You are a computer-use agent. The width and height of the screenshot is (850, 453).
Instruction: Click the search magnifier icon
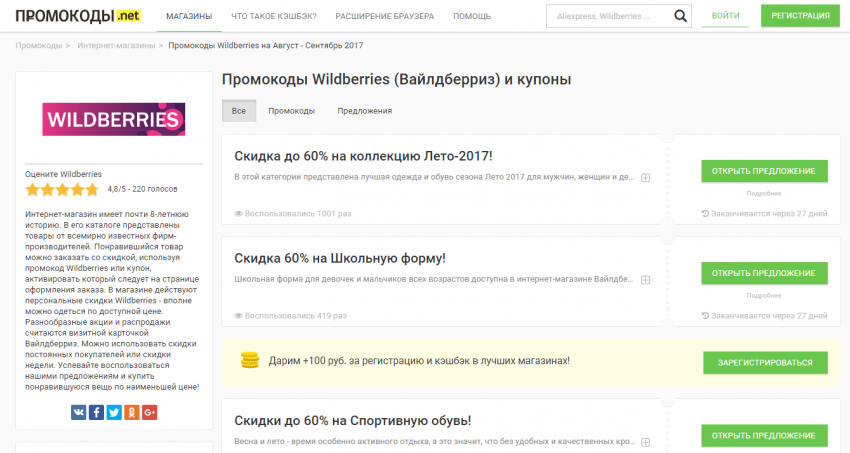680,16
